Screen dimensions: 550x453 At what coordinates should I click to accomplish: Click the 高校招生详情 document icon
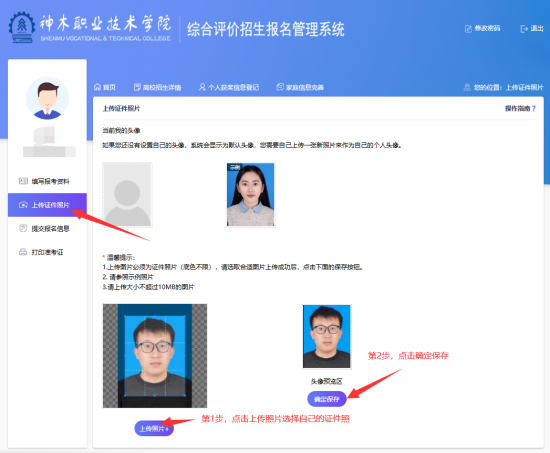click(x=137, y=87)
